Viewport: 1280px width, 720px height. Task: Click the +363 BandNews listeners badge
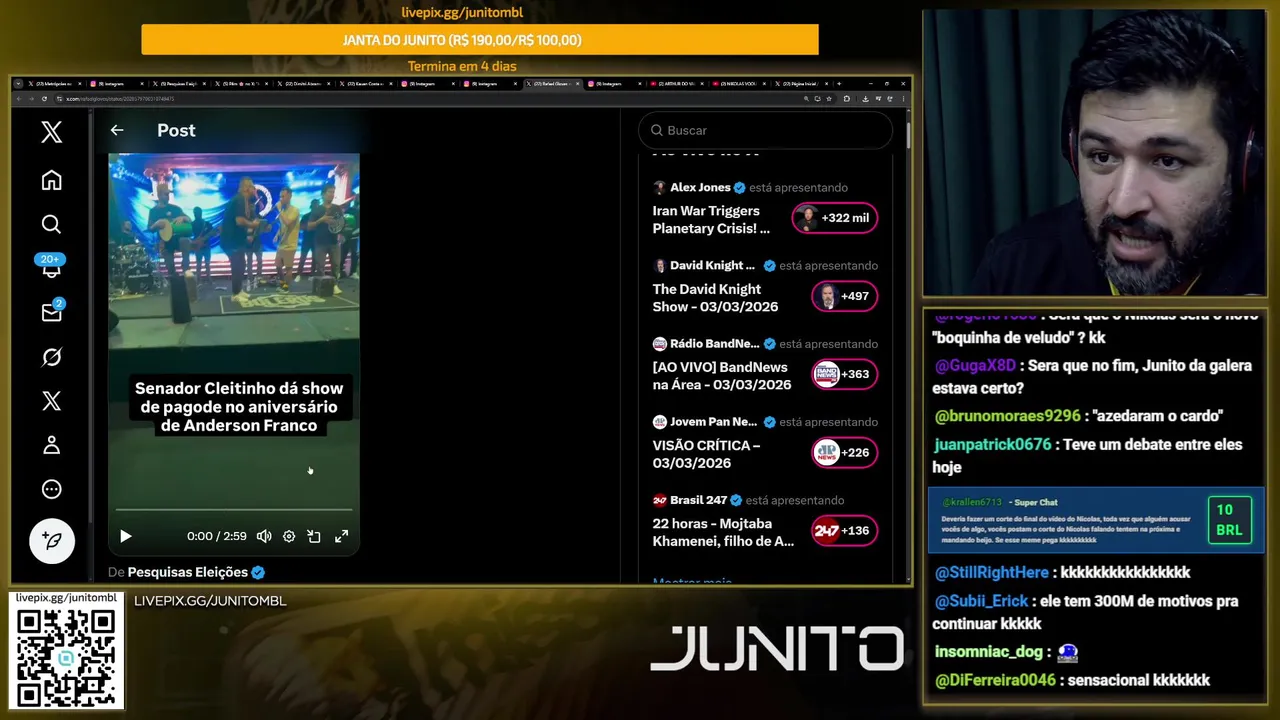click(x=844, y=374)
